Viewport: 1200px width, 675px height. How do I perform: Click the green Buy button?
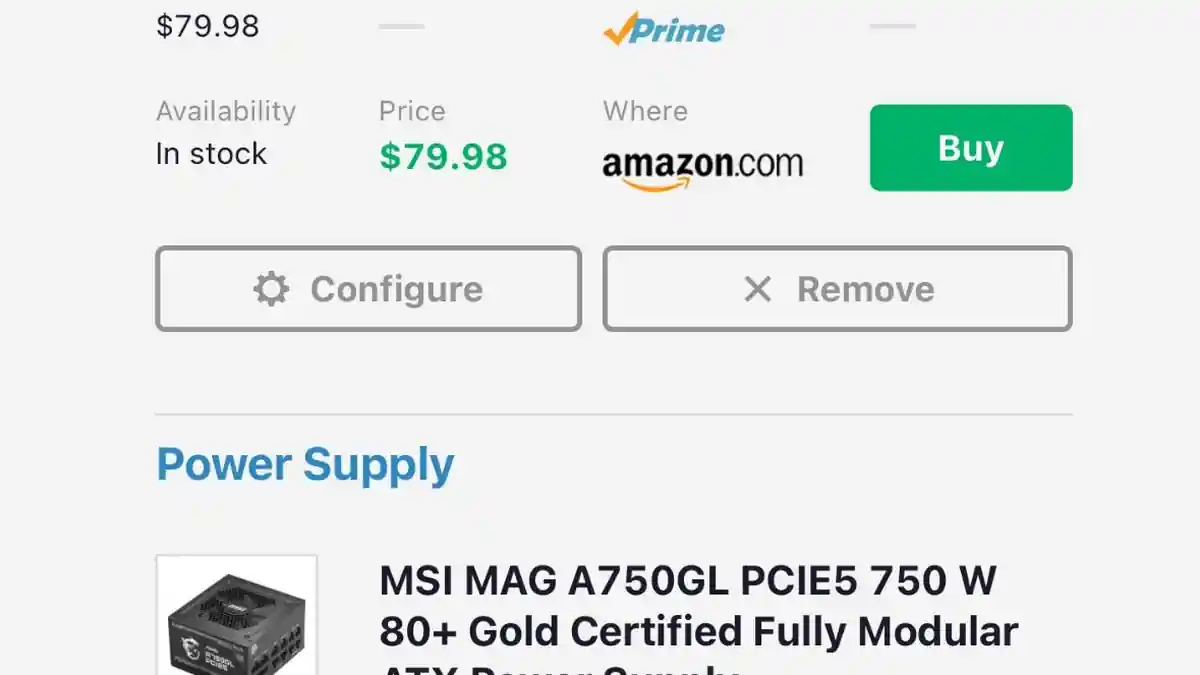tap(971, 148)
